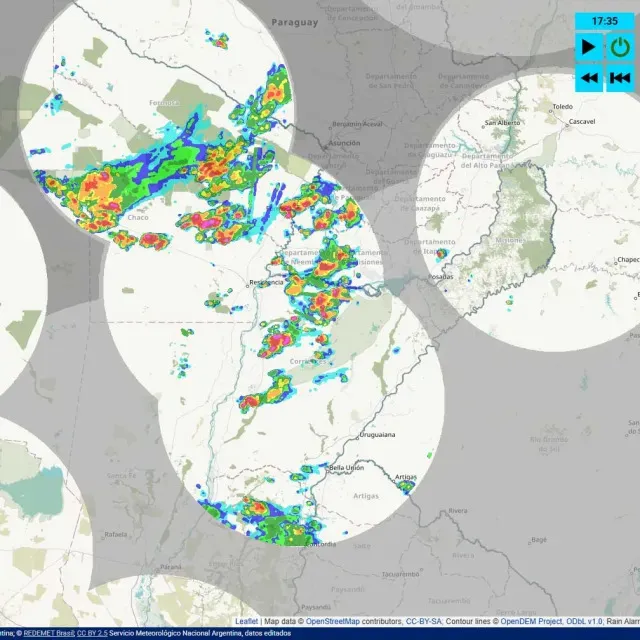The width and height of the screenshot is (640, 640).
Task: Start the radar animation with play button
Action: pos(589,47)
